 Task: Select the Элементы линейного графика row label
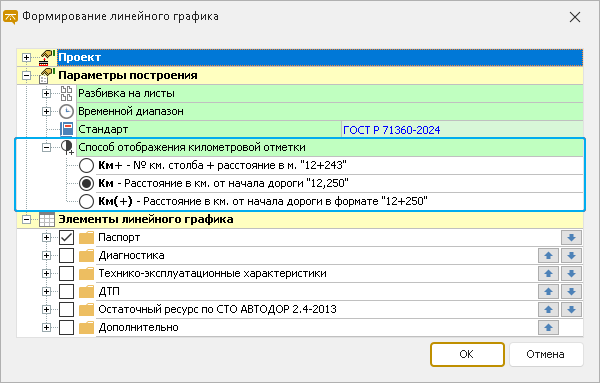click(x=146, y=220)
